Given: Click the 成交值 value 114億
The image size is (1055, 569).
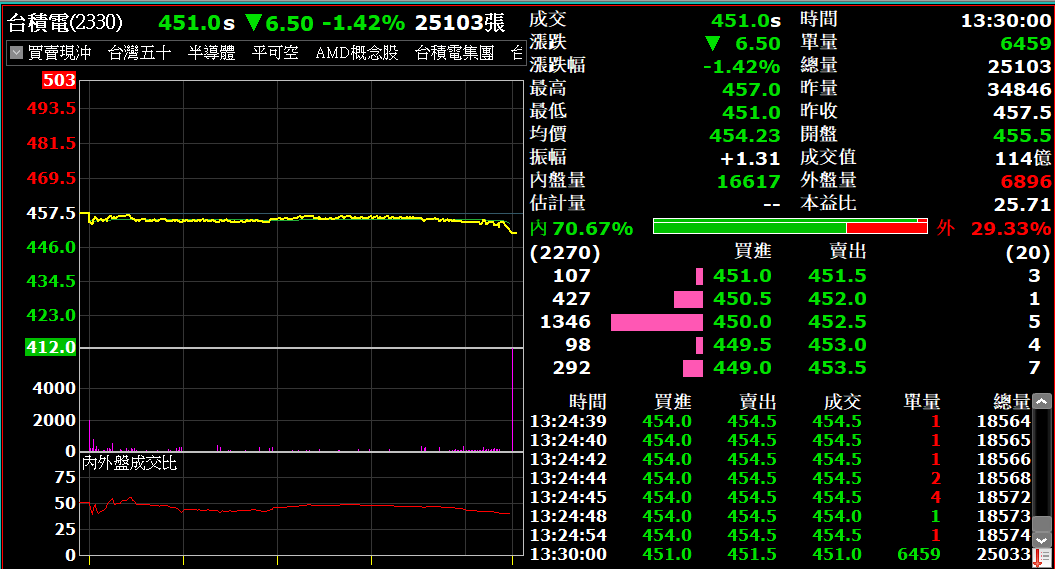Looking at the screenshot, I should click(1023, 158).
